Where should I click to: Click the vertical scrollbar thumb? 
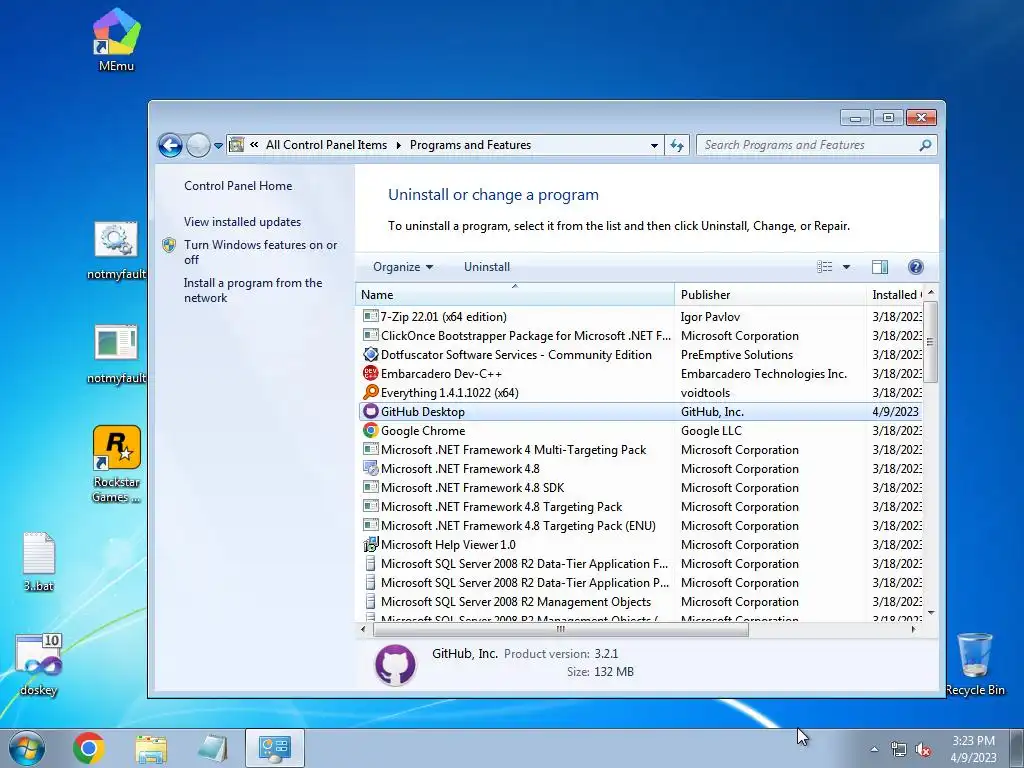931,342
